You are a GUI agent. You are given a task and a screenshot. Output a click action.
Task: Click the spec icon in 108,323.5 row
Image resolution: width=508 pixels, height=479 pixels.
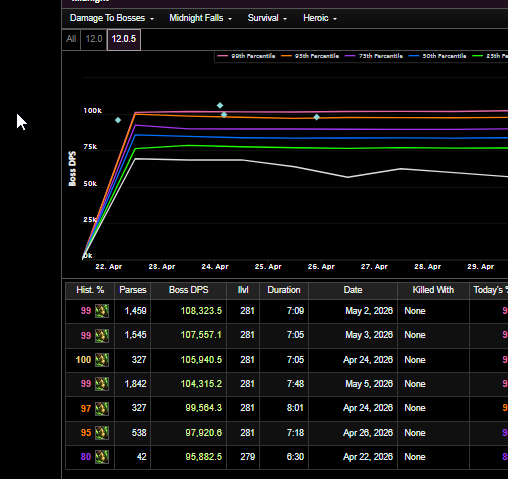tap(102, 311)
